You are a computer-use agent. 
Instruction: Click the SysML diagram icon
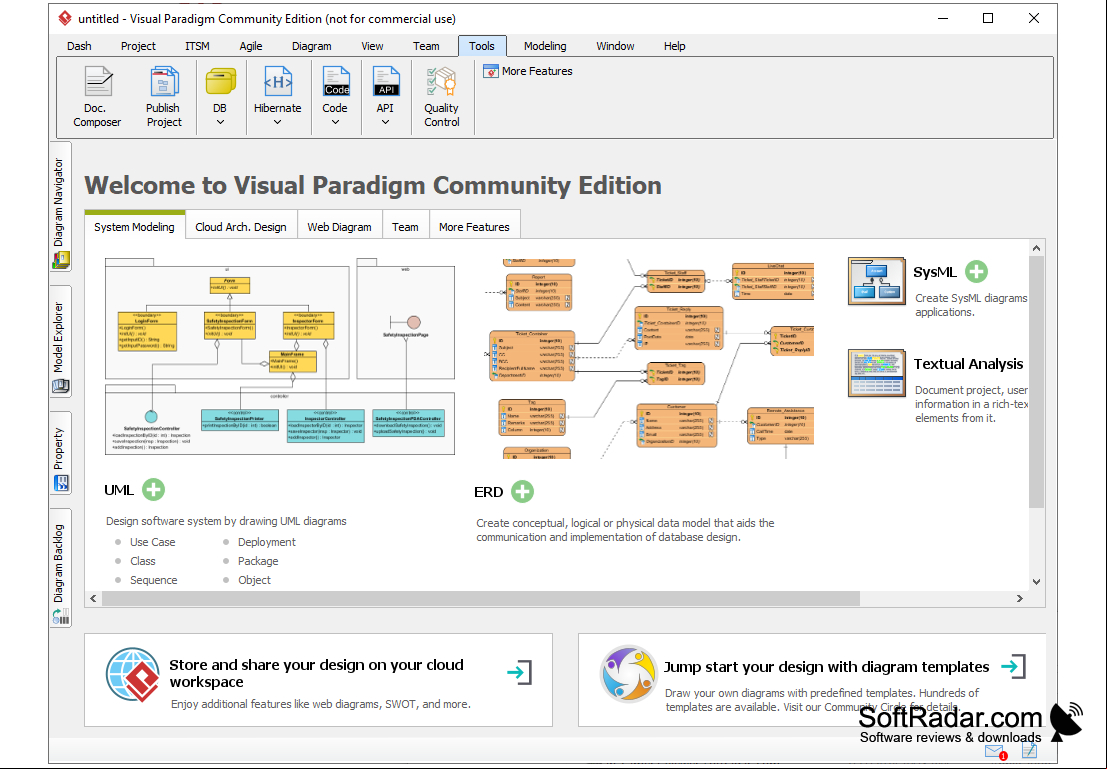pos(876,280)
